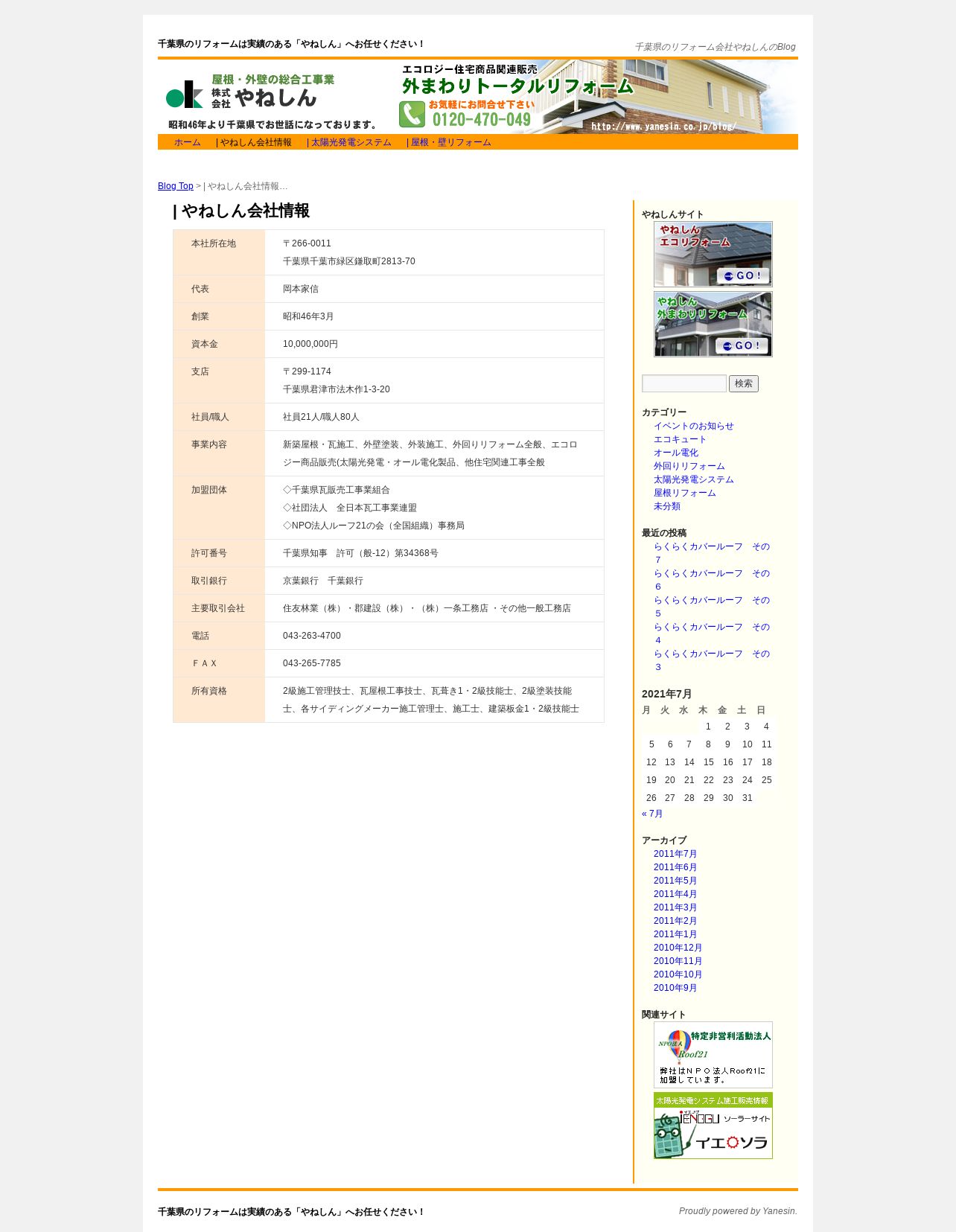Open the 2010年9月 archive
The width and height of the screenshot is (956, 1232).
pyautogui.click(x=675, y=988)
